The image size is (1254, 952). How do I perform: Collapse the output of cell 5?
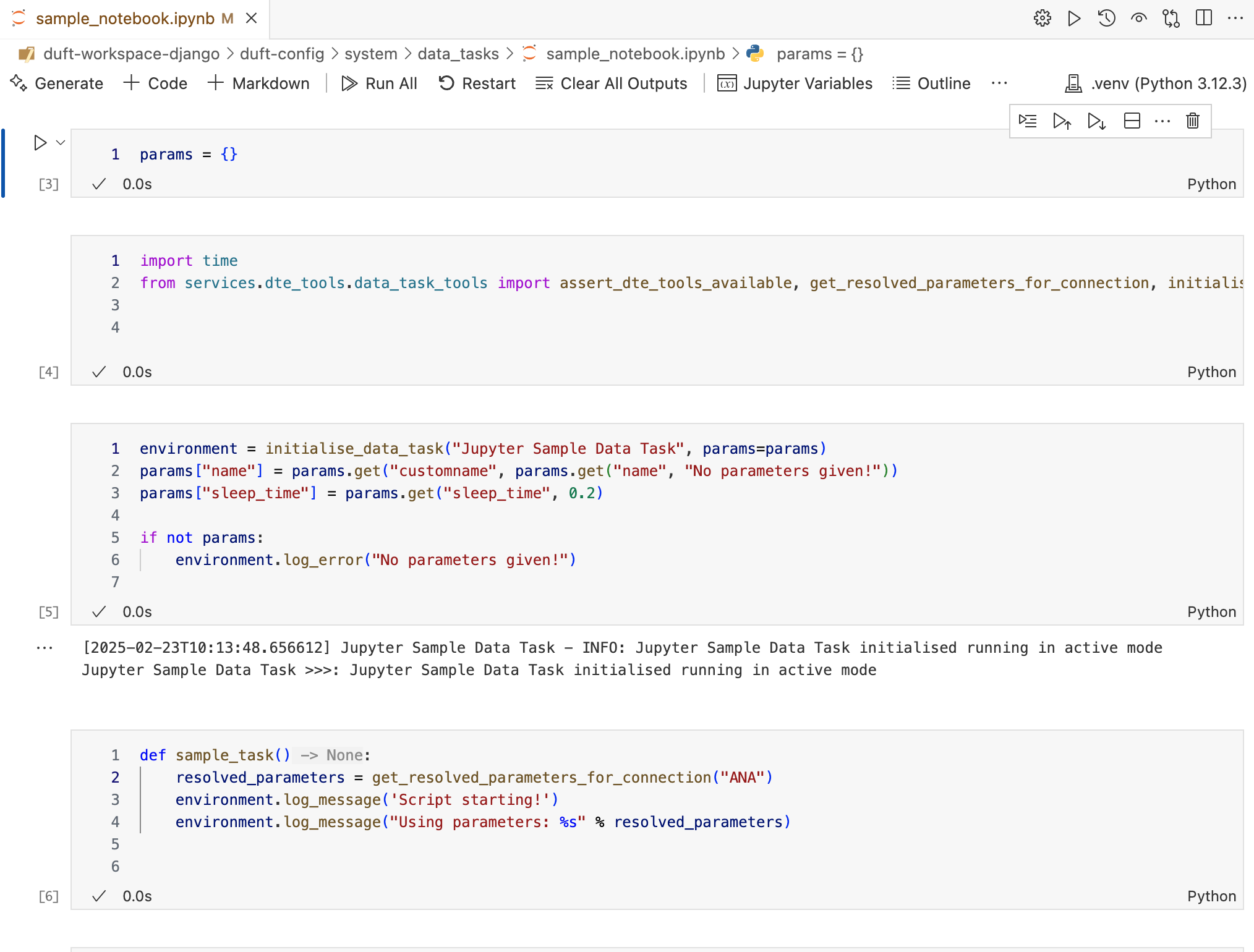point(44,647)
